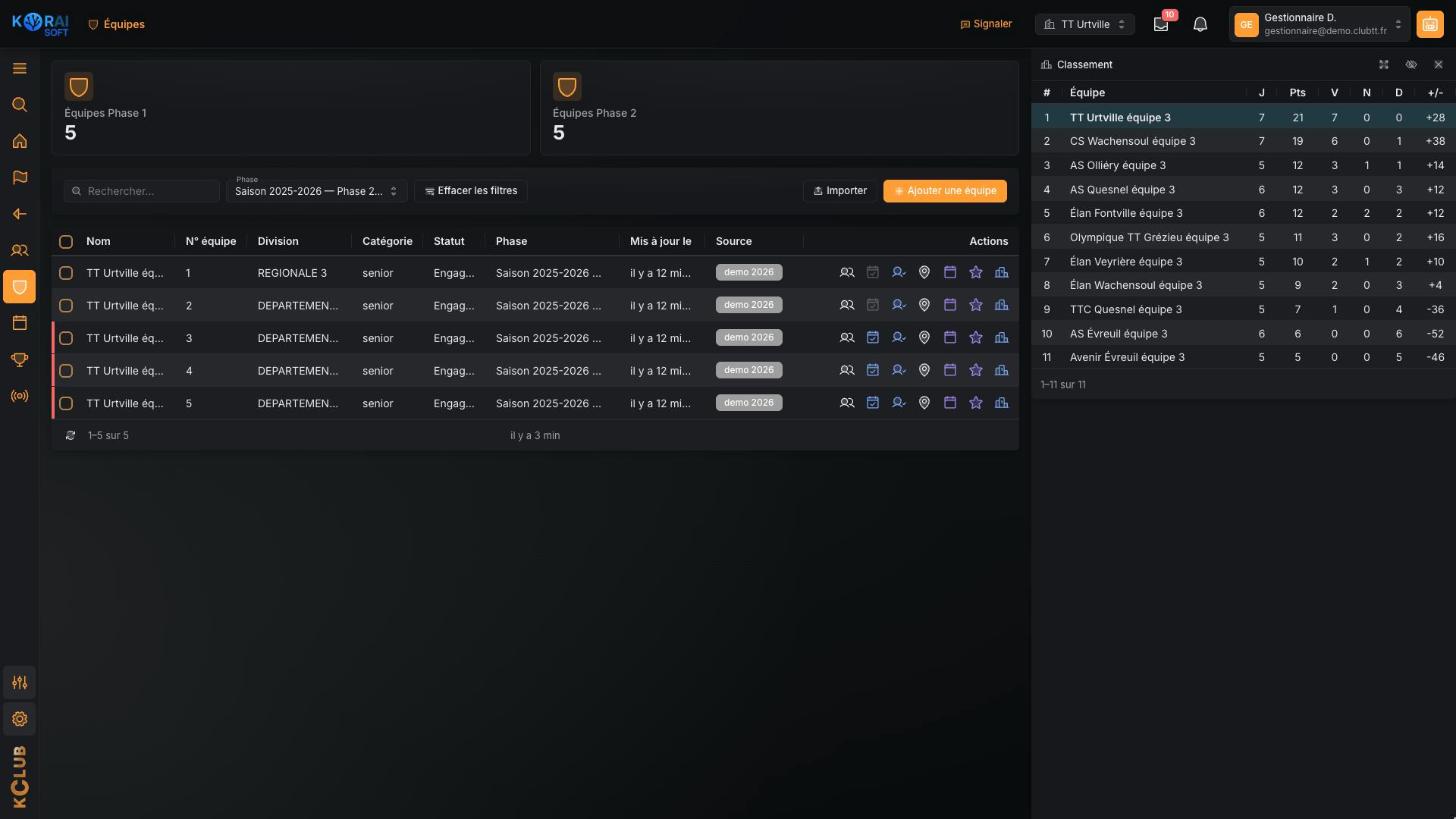This screenshot has height=819, width=1456.
Task: Open players icon for team number 1
Action: (847, 272)
